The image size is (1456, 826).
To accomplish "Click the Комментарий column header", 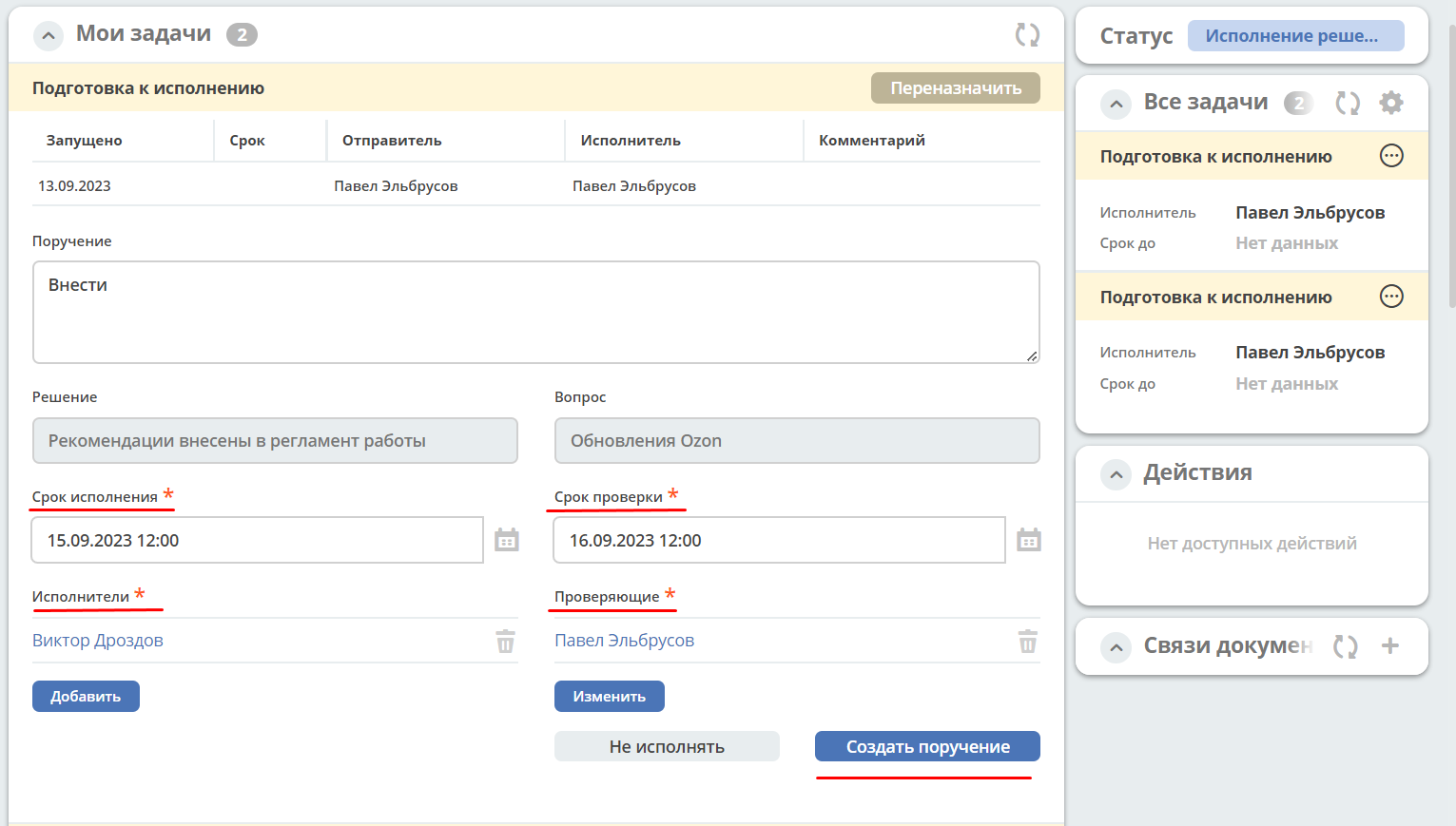I will pos(872,140).
